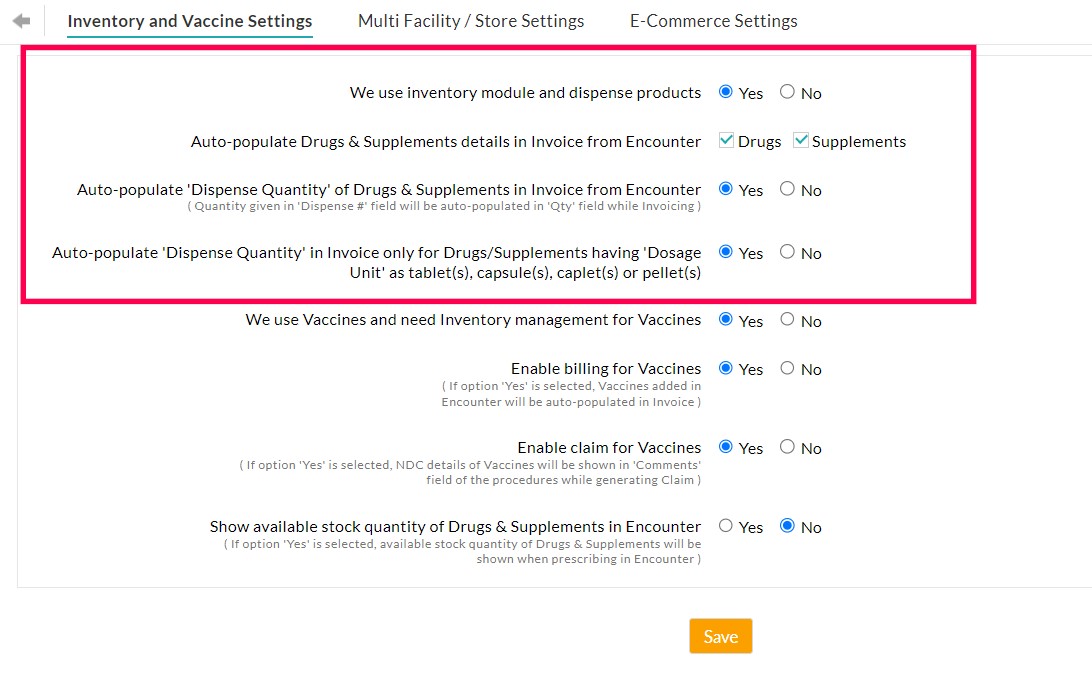Viewport: 1092px width, 687px height.
Task: Select 'No' for showing stock quantity in Encounter
Action: tap(786, 526)
